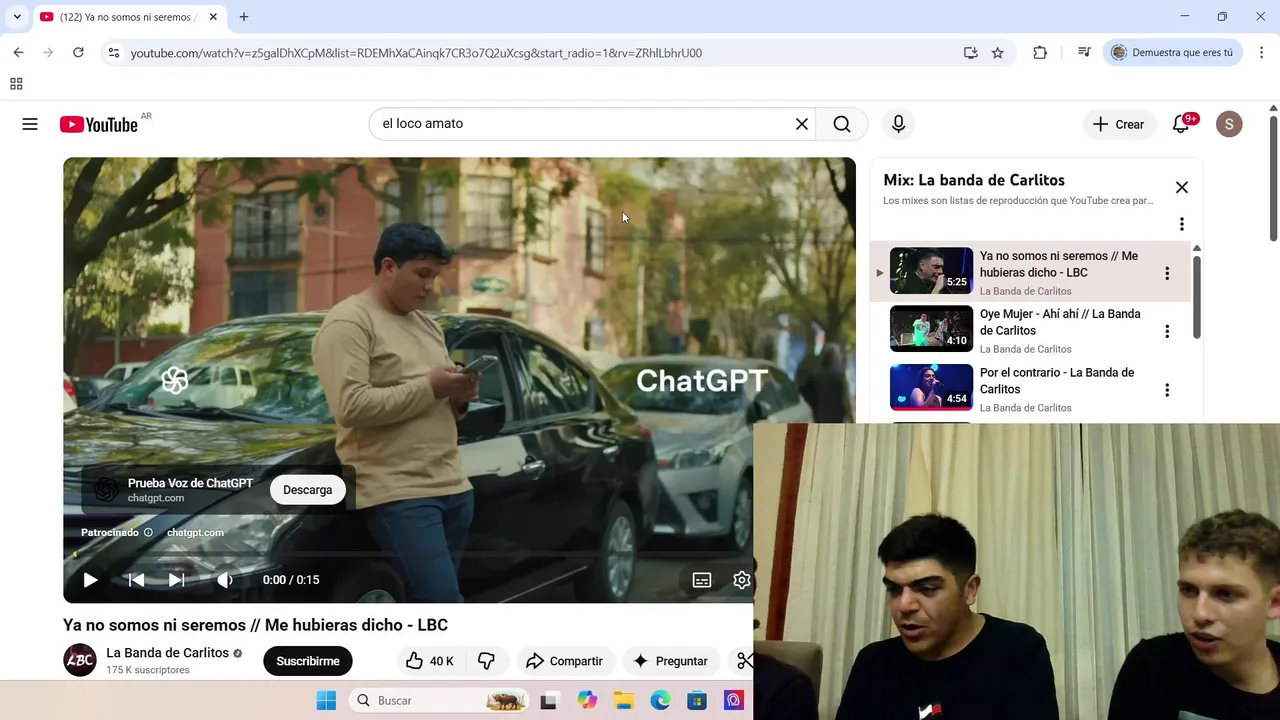
Task: Open the YouTube hamburger guide menu
Action: (30, 124)
